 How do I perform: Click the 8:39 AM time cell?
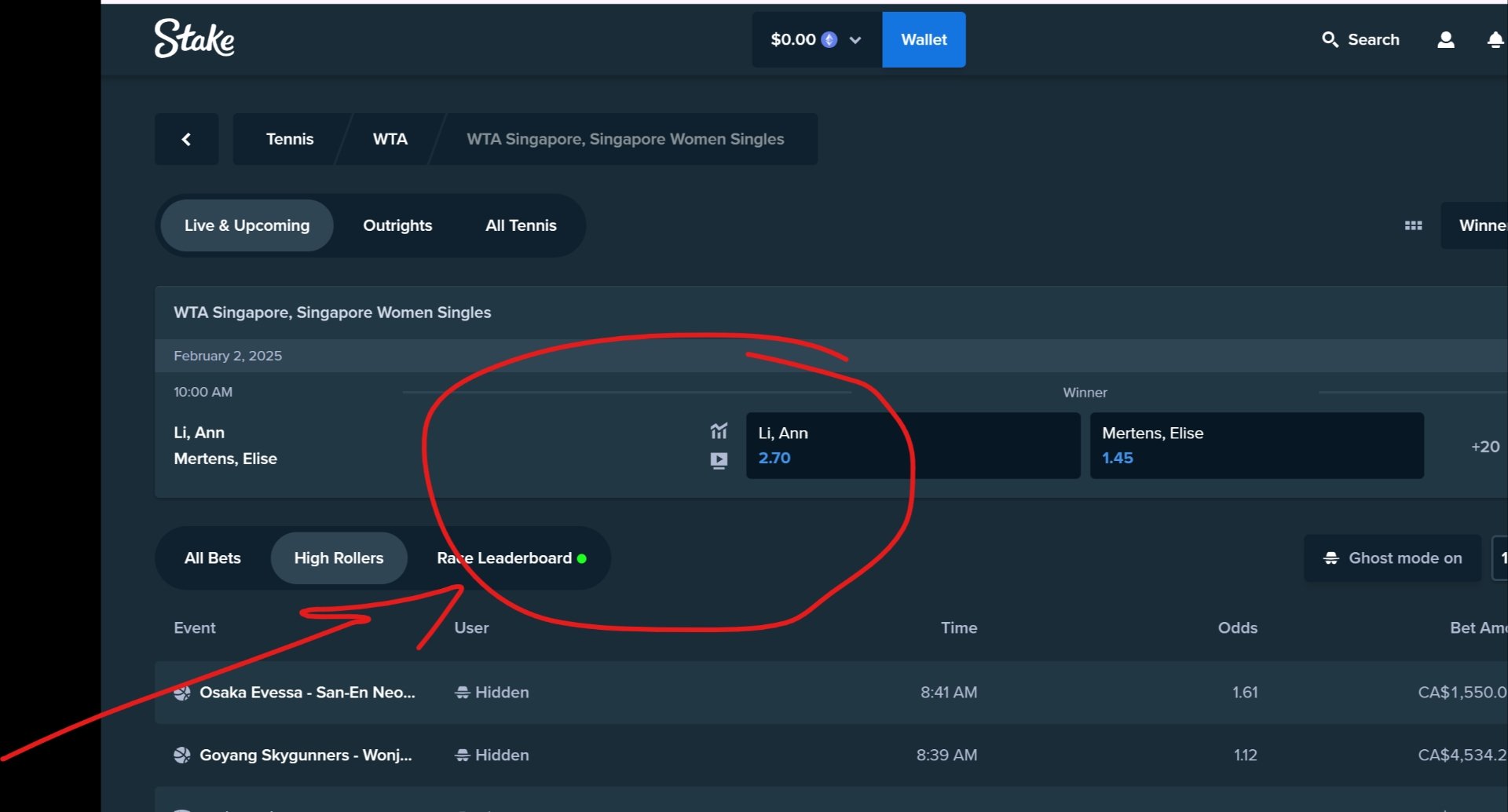tap(946, 755)
